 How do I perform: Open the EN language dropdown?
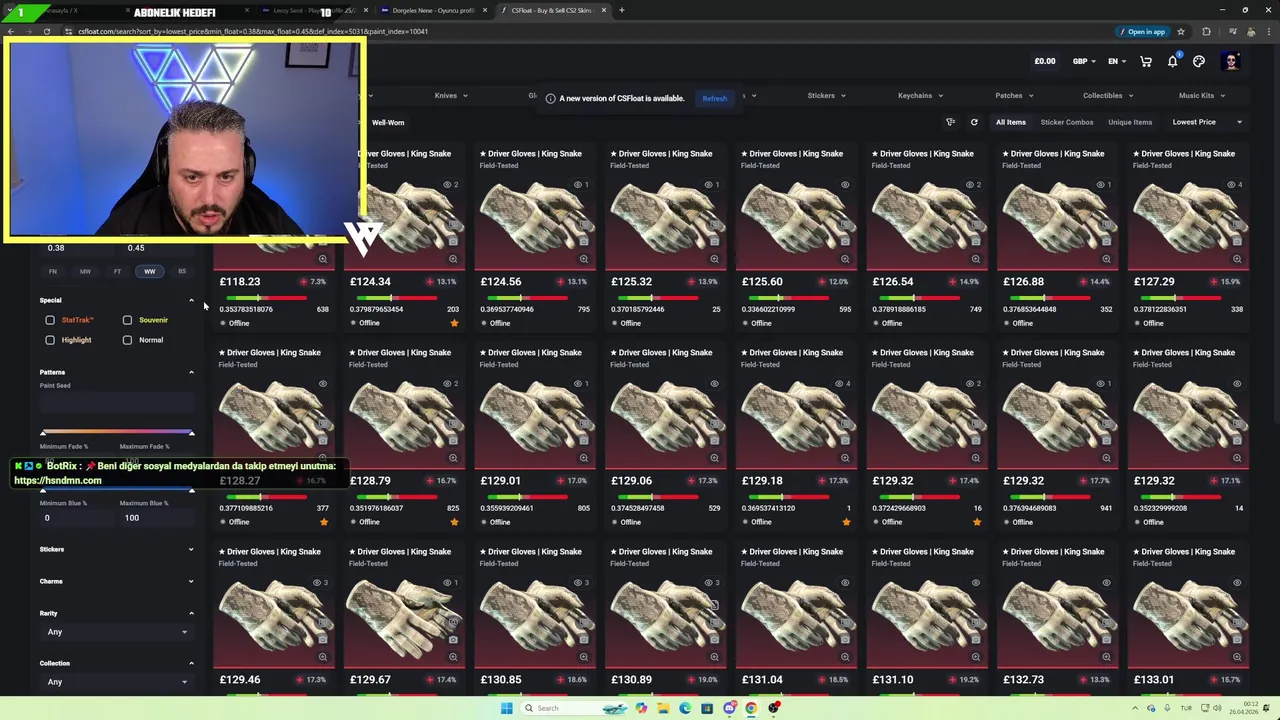[1117, 61]
